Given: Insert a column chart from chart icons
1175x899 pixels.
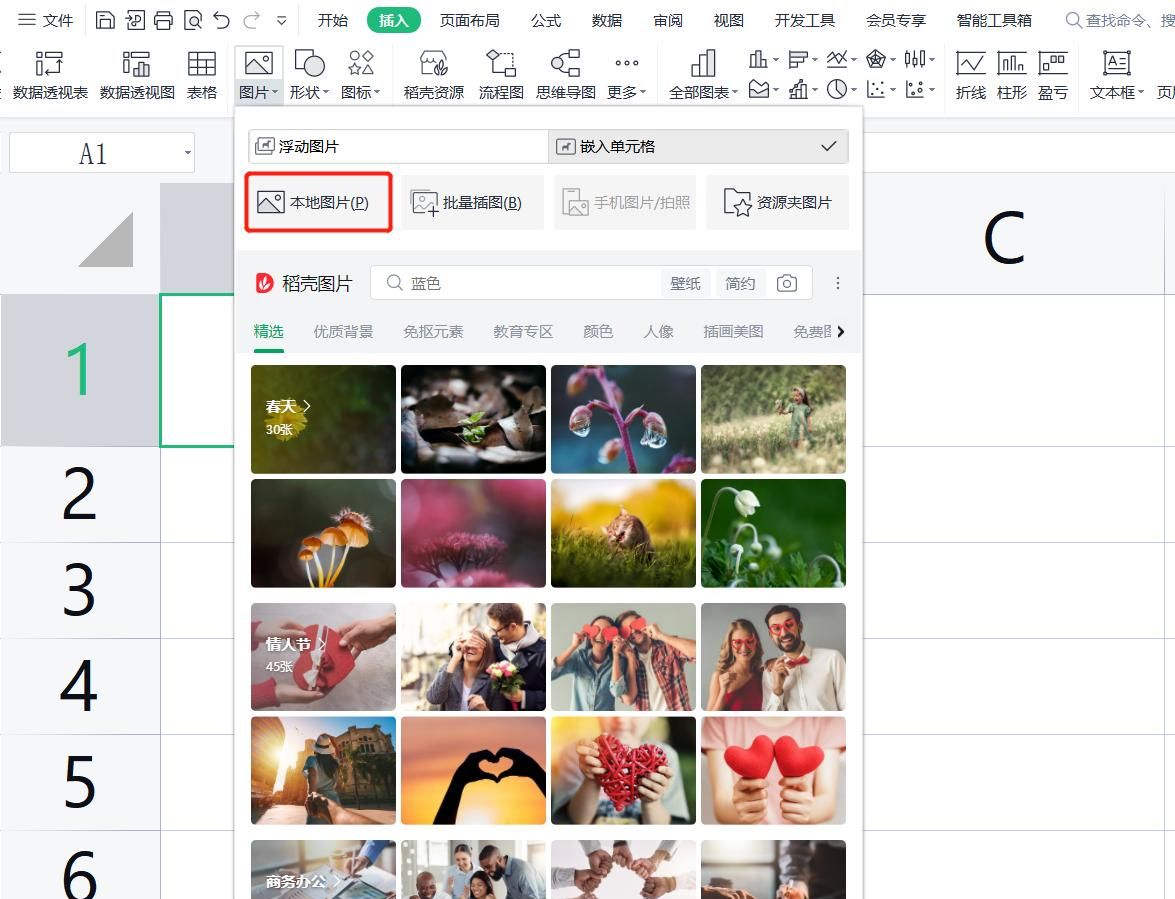Looking at the screenshot, I should click(x=763, y=59).
